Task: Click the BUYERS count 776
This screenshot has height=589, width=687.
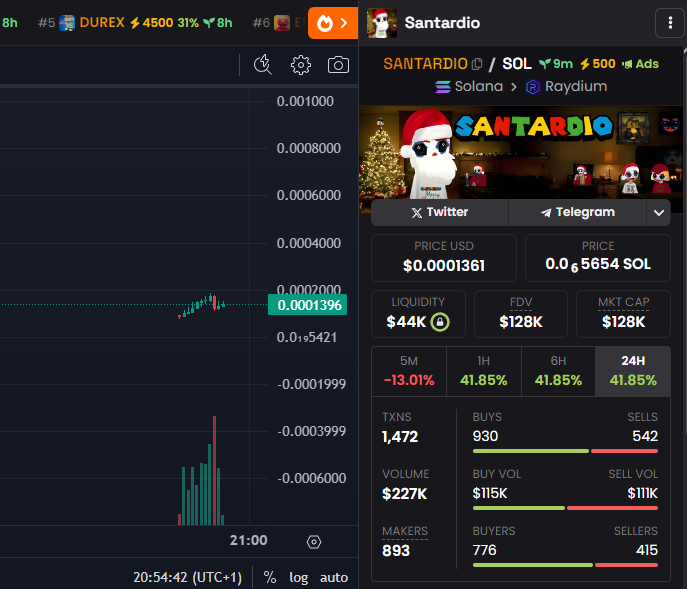Action: (x=485, y=550)
